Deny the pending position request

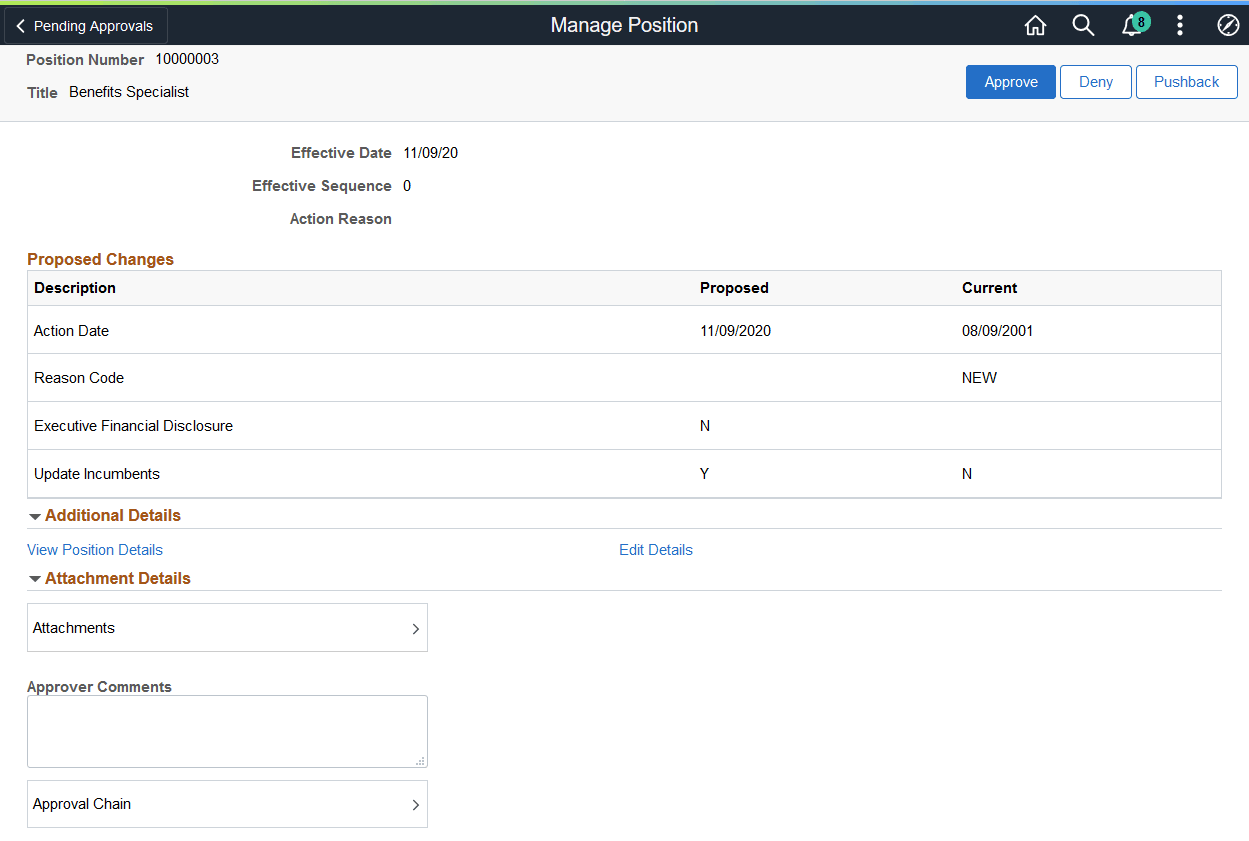1095,82
